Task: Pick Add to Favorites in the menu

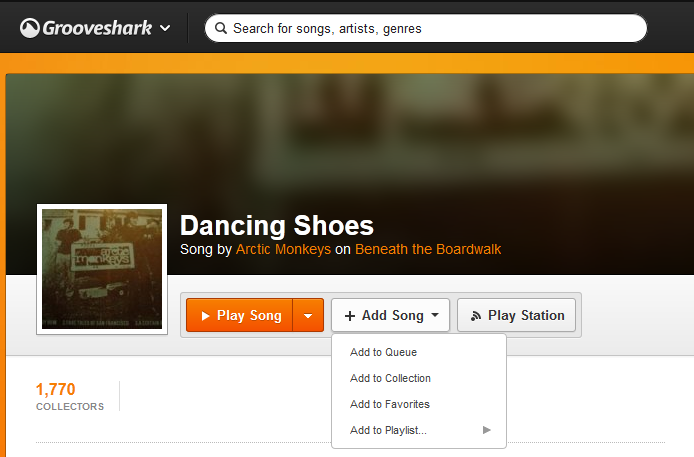Action: (389, 404)
